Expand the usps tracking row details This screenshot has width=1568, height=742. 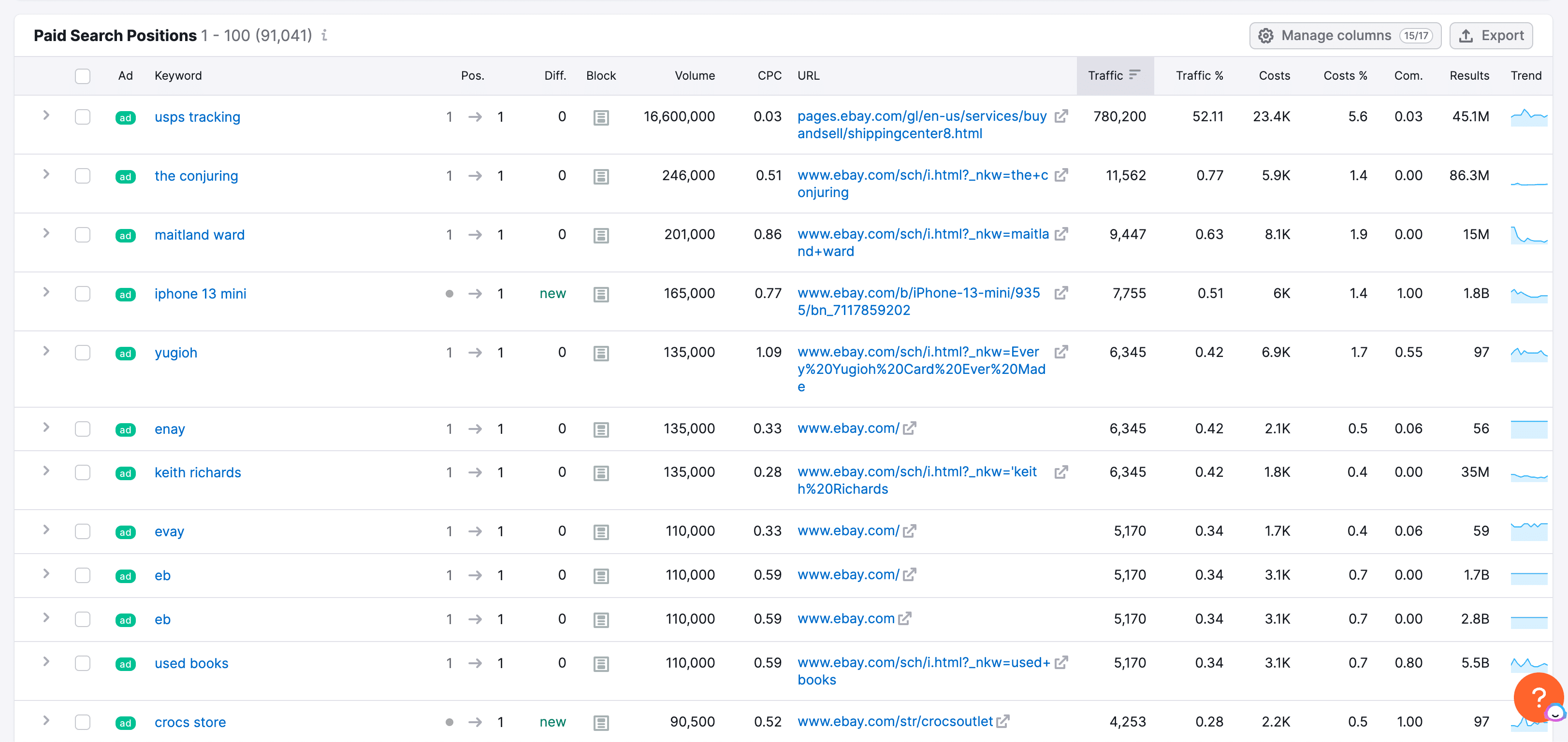(x=46, y=115)
